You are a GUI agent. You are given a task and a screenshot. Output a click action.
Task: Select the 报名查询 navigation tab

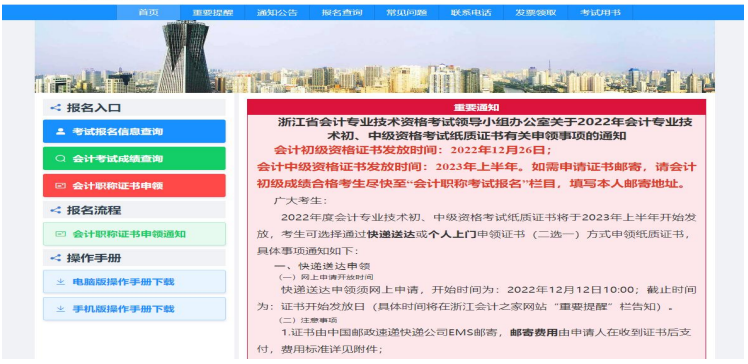[342, 12]
